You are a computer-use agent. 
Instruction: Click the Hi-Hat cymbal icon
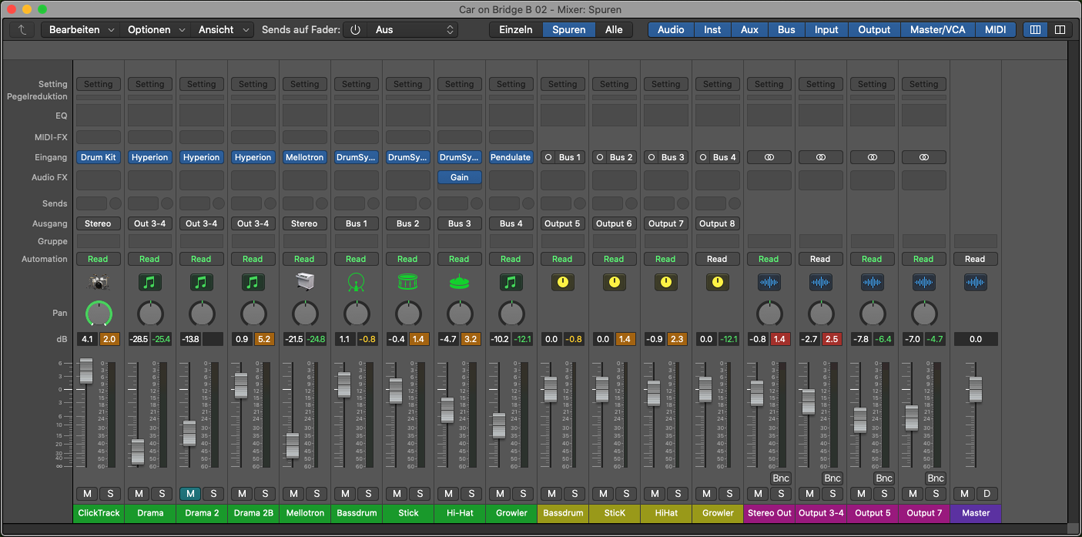459,283
